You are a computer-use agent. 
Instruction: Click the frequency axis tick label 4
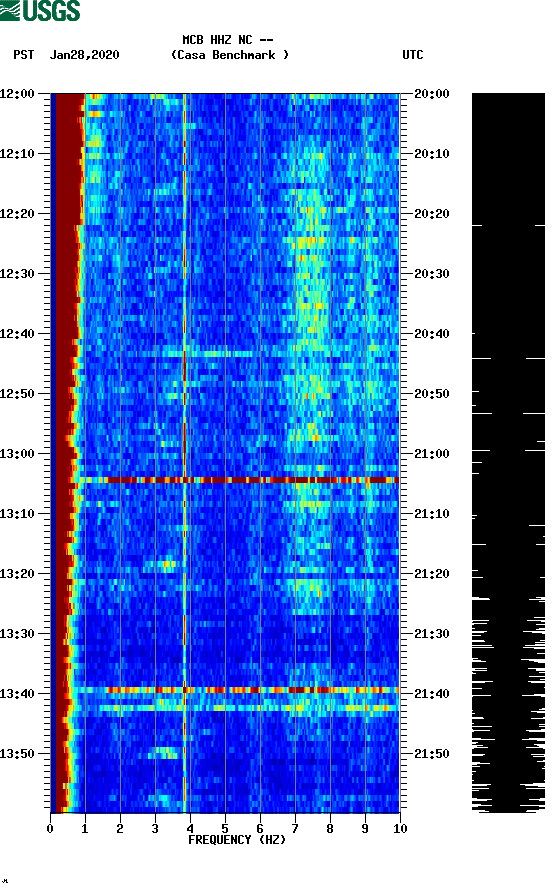(x=190, y=829)
